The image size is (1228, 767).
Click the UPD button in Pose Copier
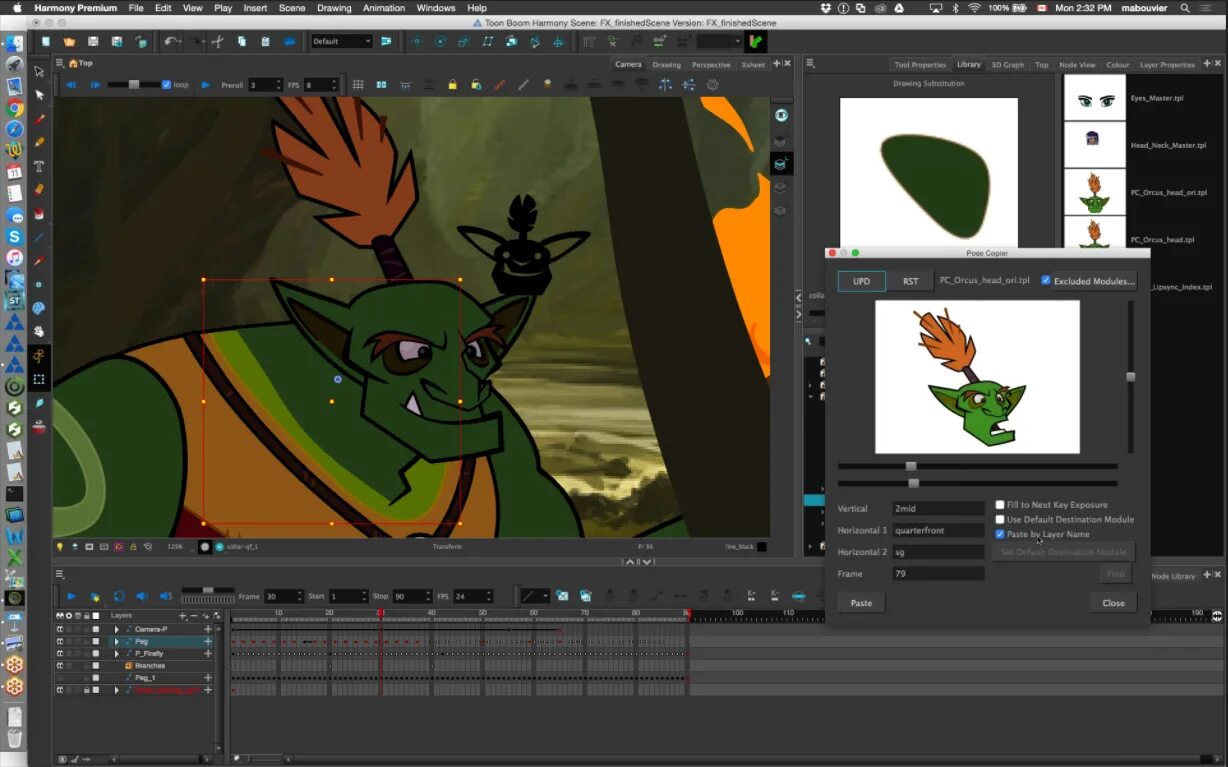point(861,281)
